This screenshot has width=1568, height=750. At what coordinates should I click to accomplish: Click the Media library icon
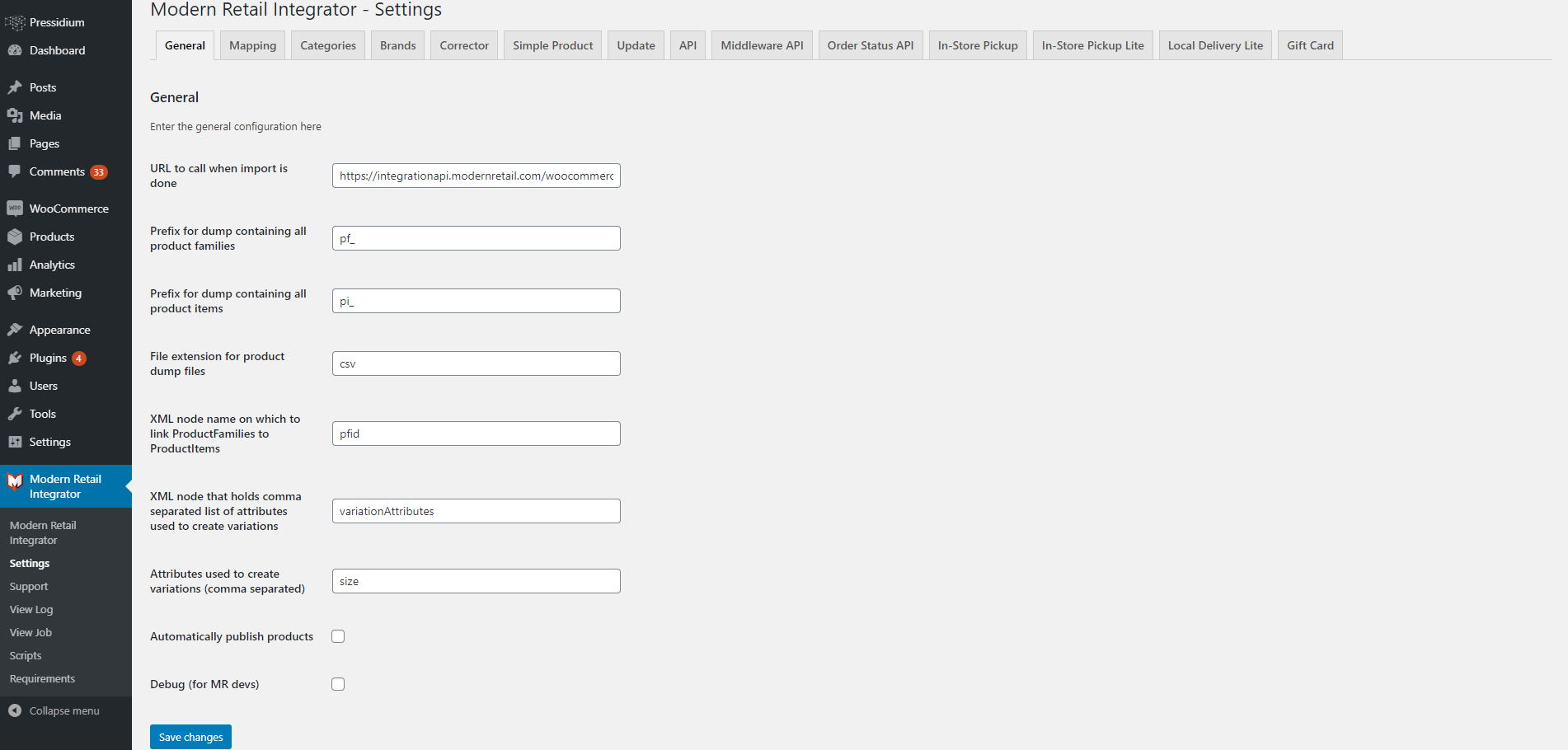15,115
